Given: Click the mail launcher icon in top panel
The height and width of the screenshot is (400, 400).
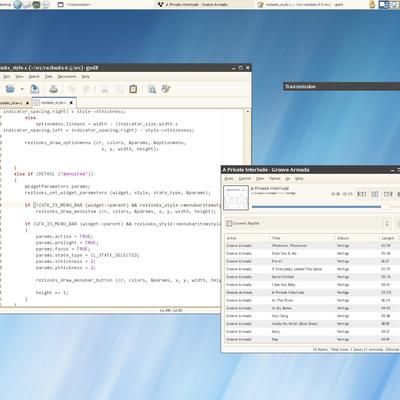Looking at the screenshot, I should click(28, 5).
